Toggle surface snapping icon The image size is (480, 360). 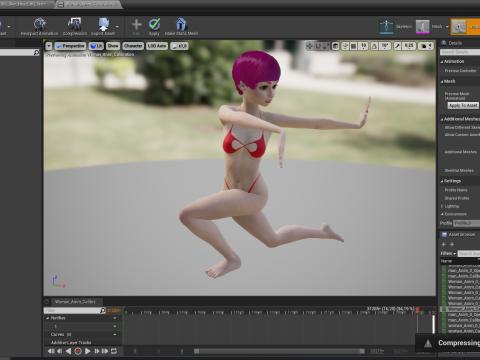coord(345,46)
